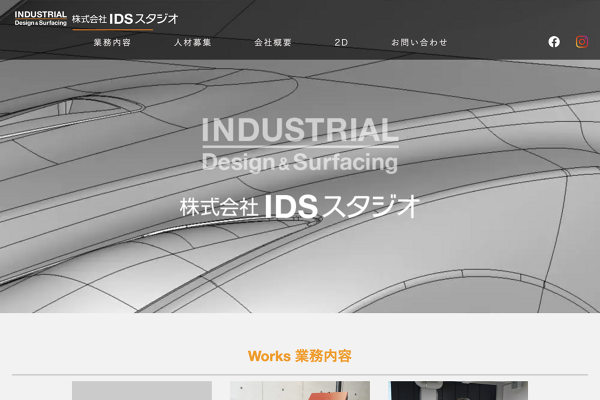The height and width of the screenshot is (400, 600).
Task: Open the 会社概要 menu item
Action: (x=273, y=42)
